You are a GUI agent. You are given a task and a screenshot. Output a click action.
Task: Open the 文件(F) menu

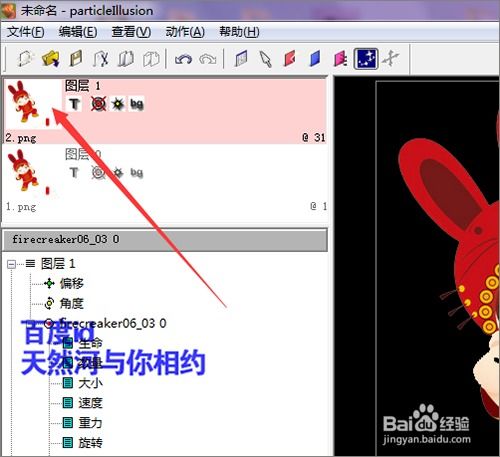pyautogui.click(x=25, y=32)
